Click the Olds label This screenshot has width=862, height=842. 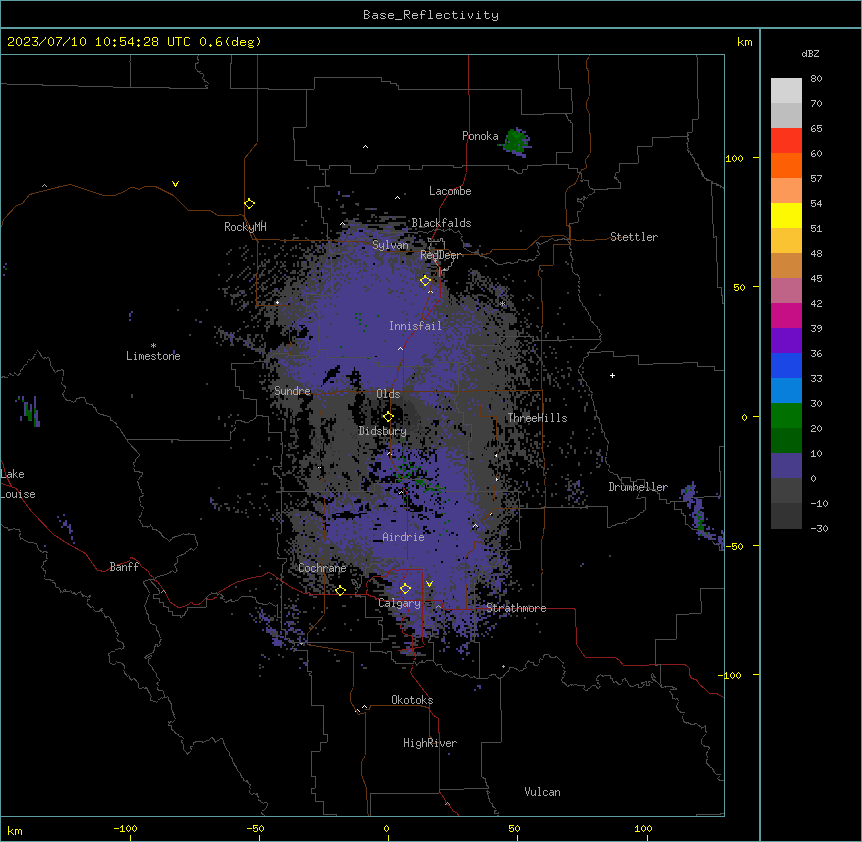[x=388, y=394]
